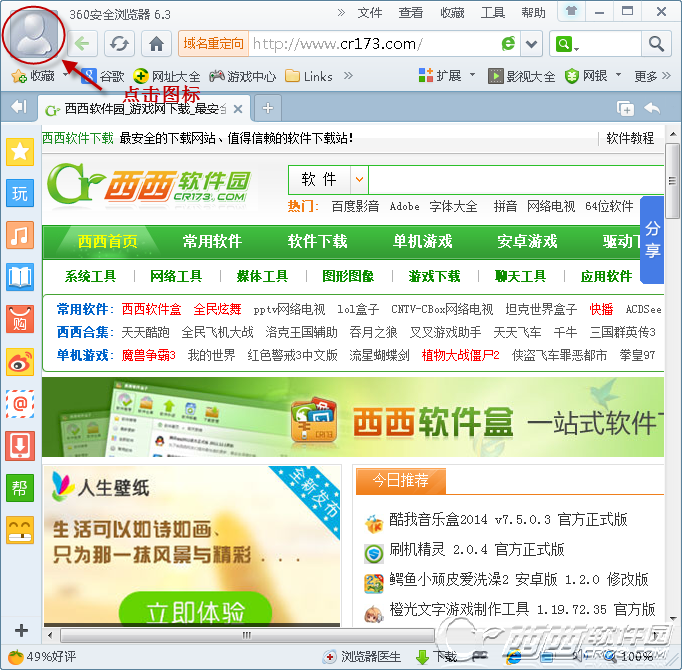682x670 pixels.
Task: Open the 收藏 favorites dropdown
Action: click(x=39, y=76)
